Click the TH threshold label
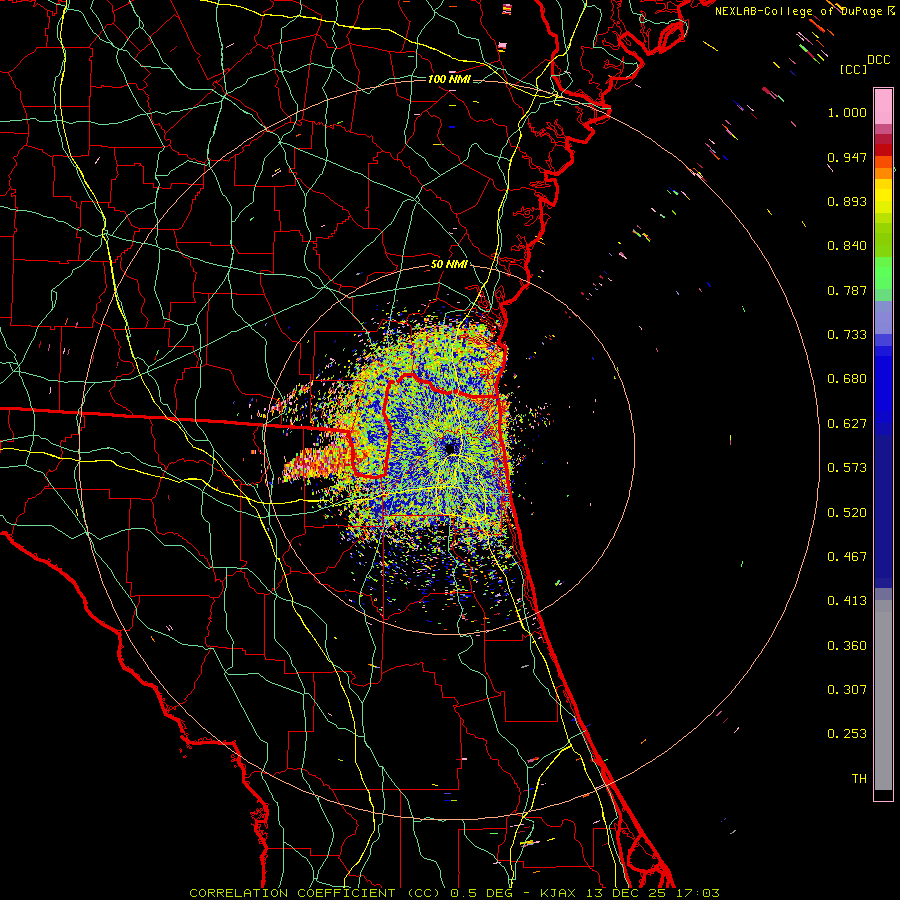 point(859,779)
